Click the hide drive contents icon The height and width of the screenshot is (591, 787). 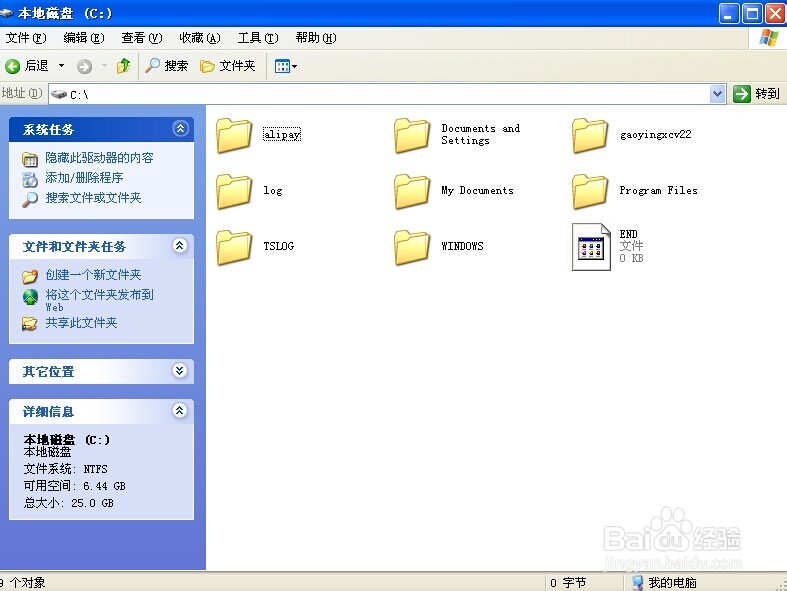[x=30, y=160]
